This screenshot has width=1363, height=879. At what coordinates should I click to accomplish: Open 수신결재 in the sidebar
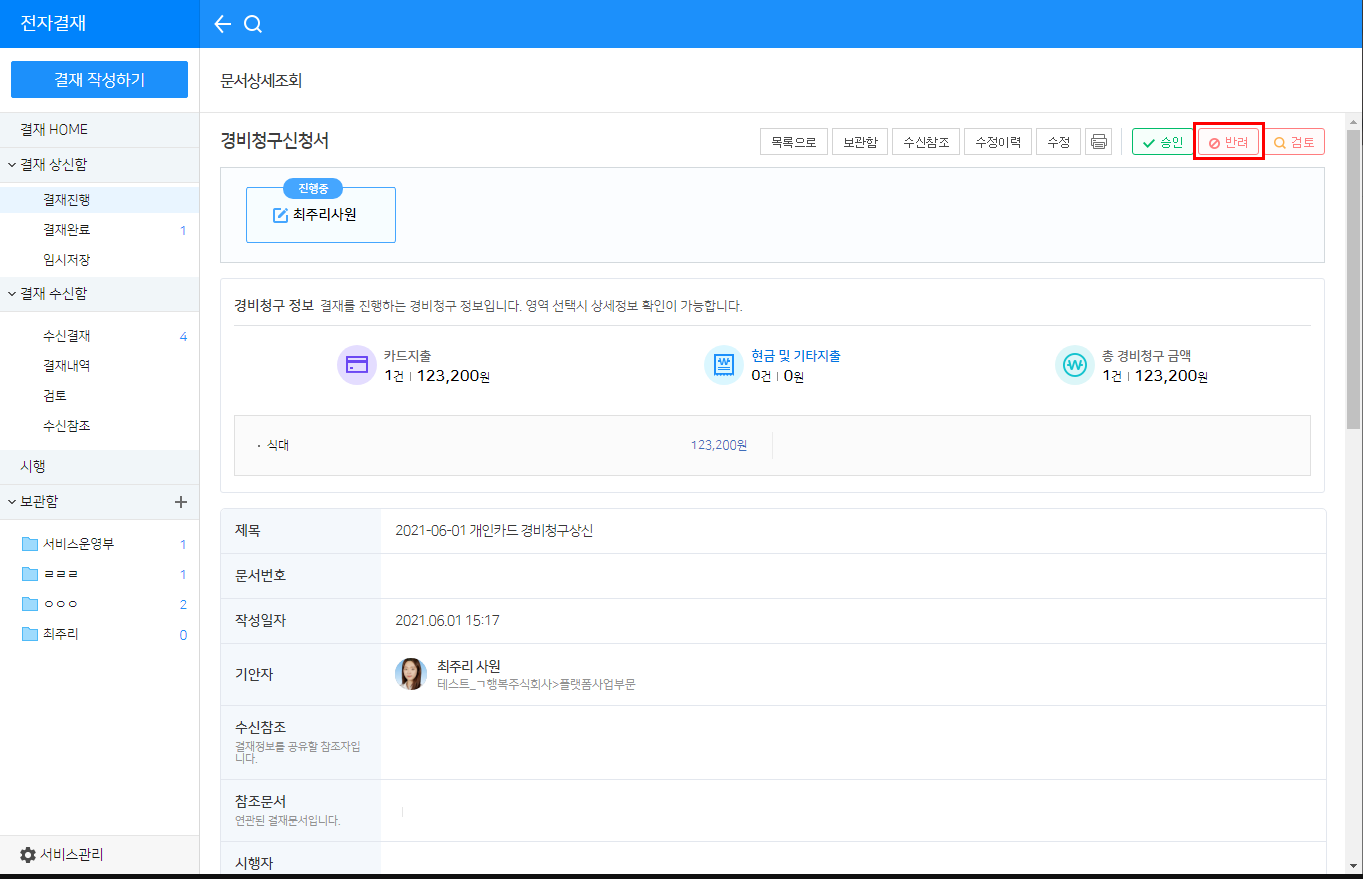pos(67,336)
